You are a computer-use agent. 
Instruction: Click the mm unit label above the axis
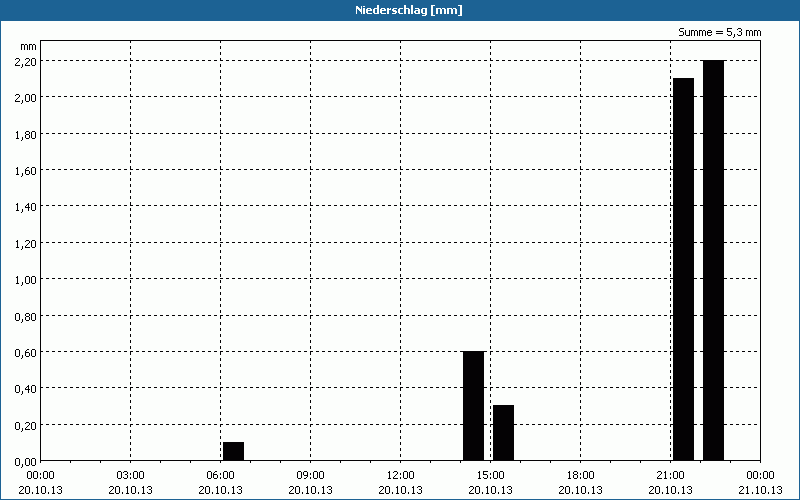[29, 46]
